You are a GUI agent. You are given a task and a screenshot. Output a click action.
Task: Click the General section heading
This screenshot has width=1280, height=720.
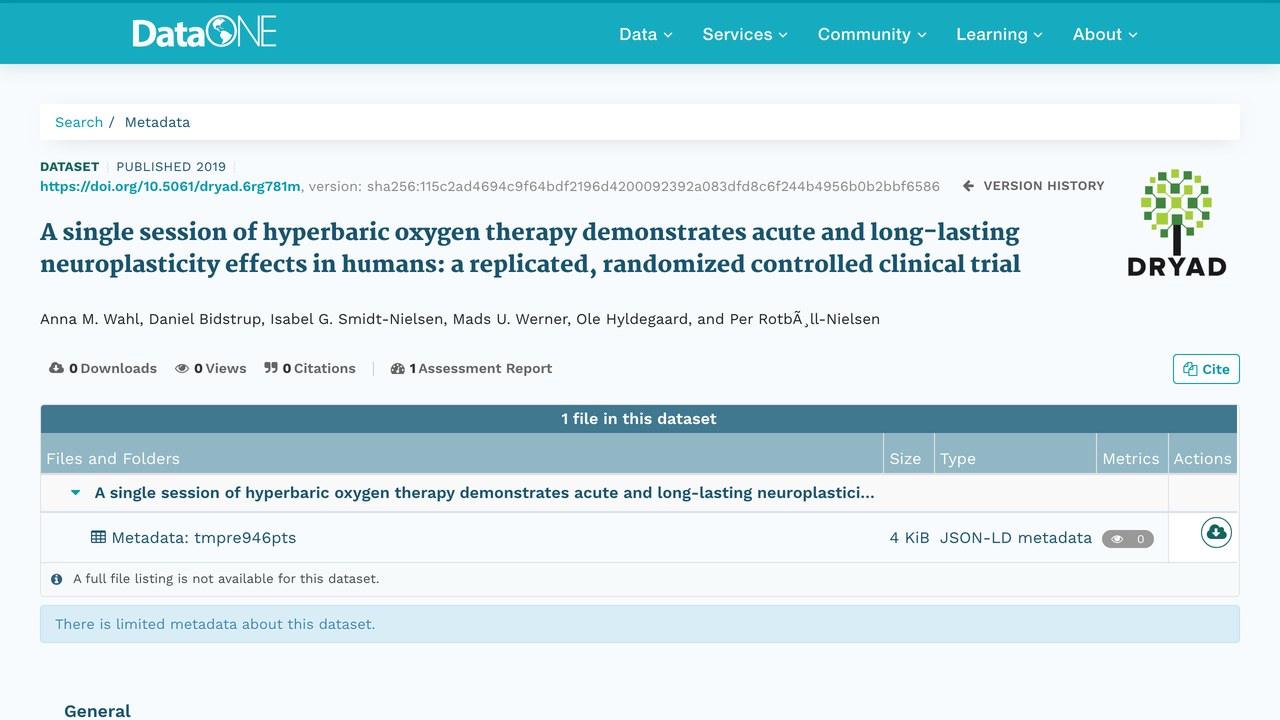[x=97, y=711]
